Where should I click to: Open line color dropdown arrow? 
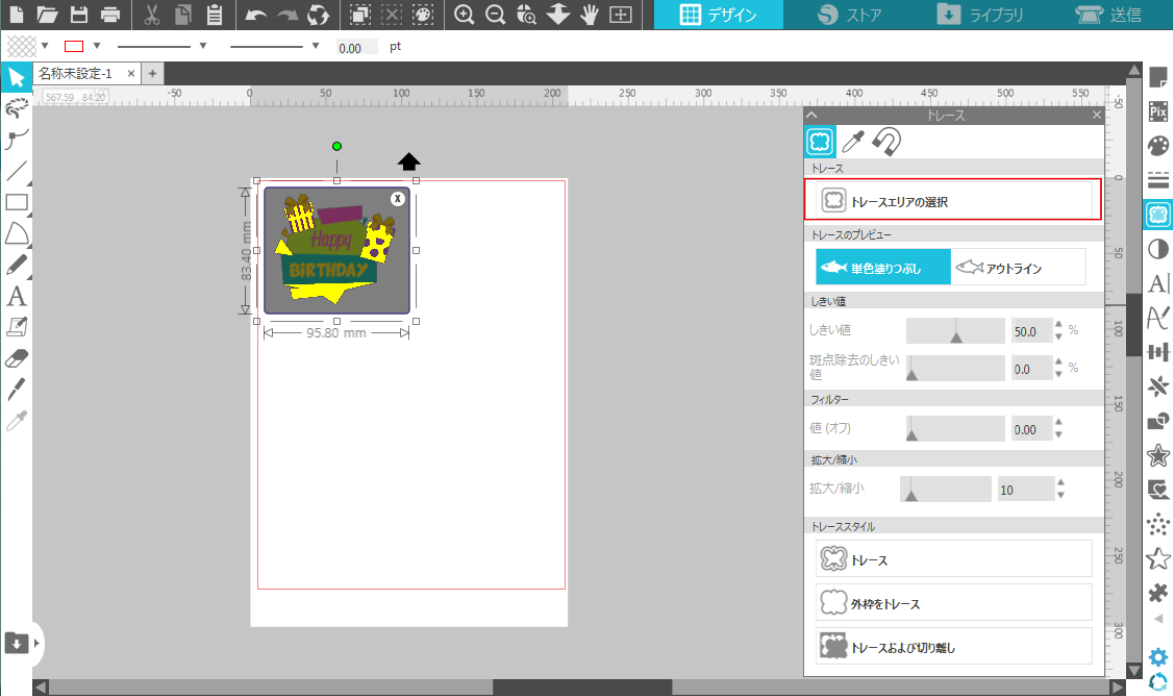point(97,46)
